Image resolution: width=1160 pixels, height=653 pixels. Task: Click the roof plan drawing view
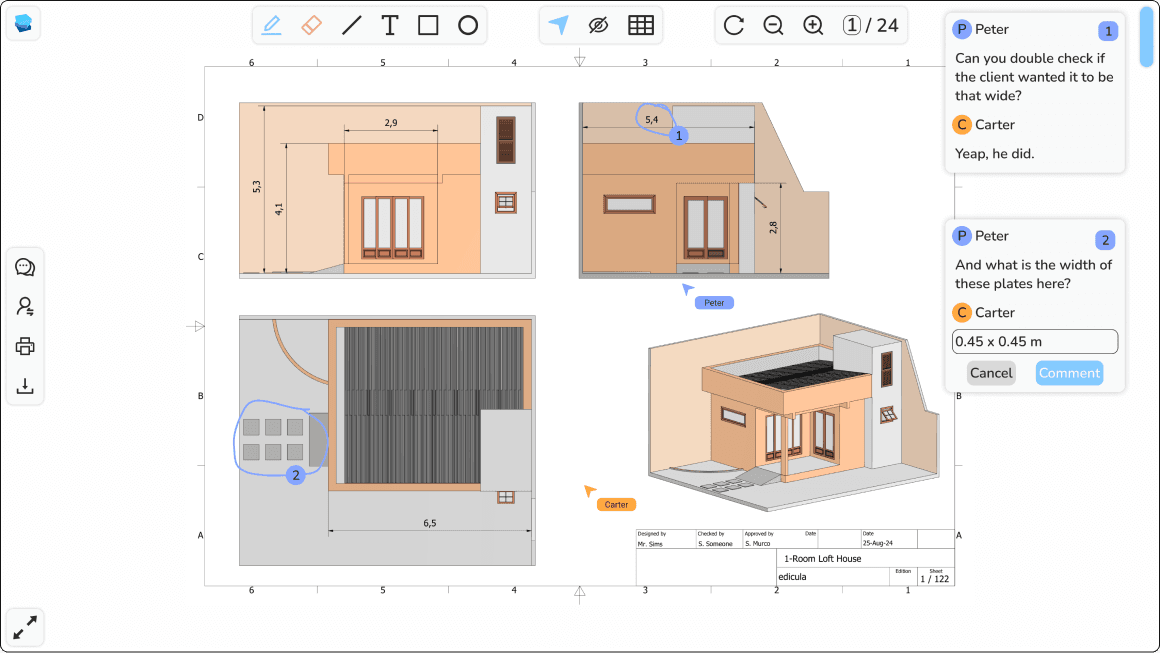pos(387,441)
